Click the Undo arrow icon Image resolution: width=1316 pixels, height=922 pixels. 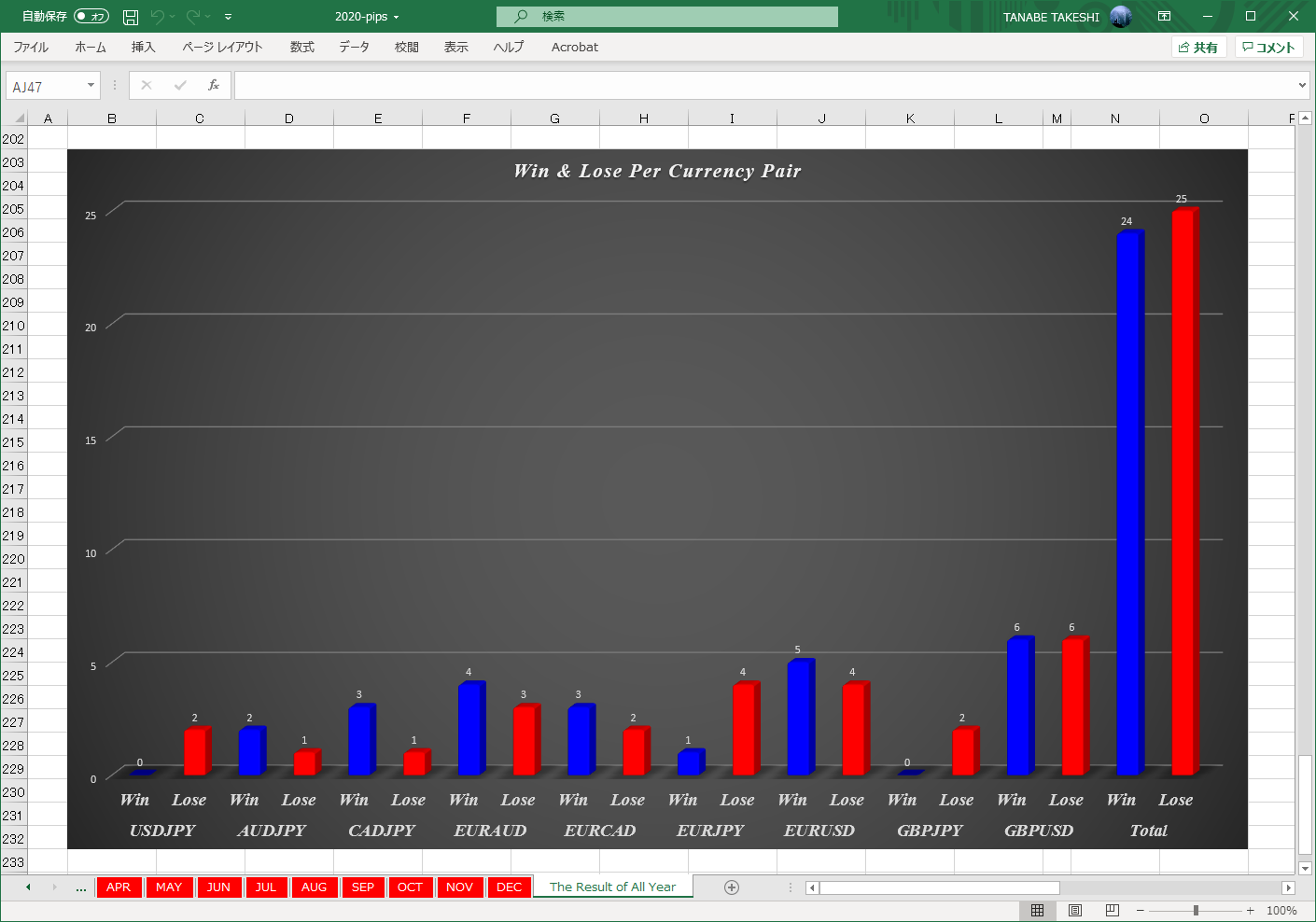(157, 17)
